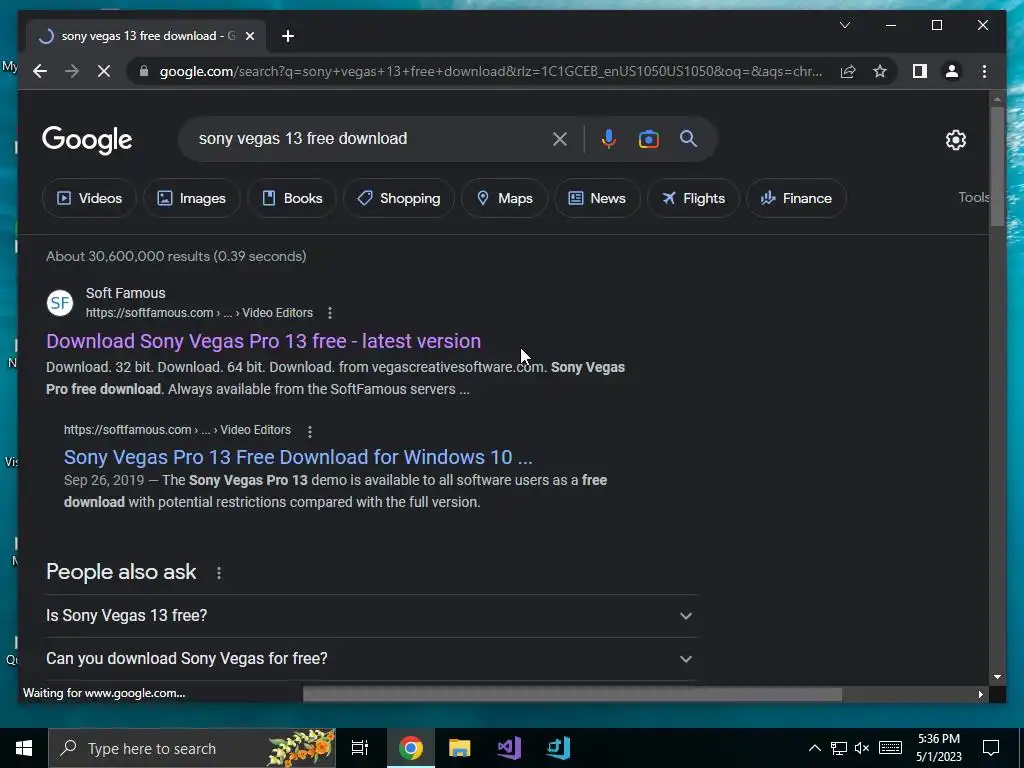Open People also ask three-dot menu

click(219, 573)
